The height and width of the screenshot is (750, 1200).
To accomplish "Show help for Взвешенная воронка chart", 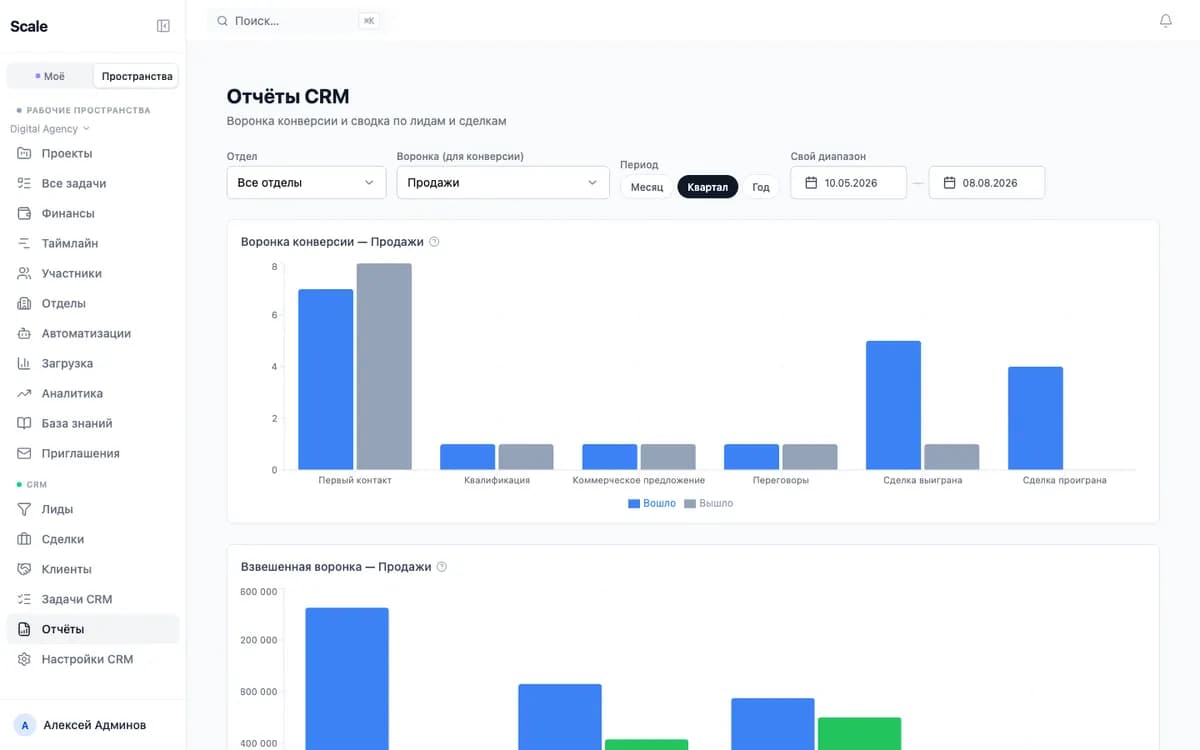I will click(x=442, y=567).
